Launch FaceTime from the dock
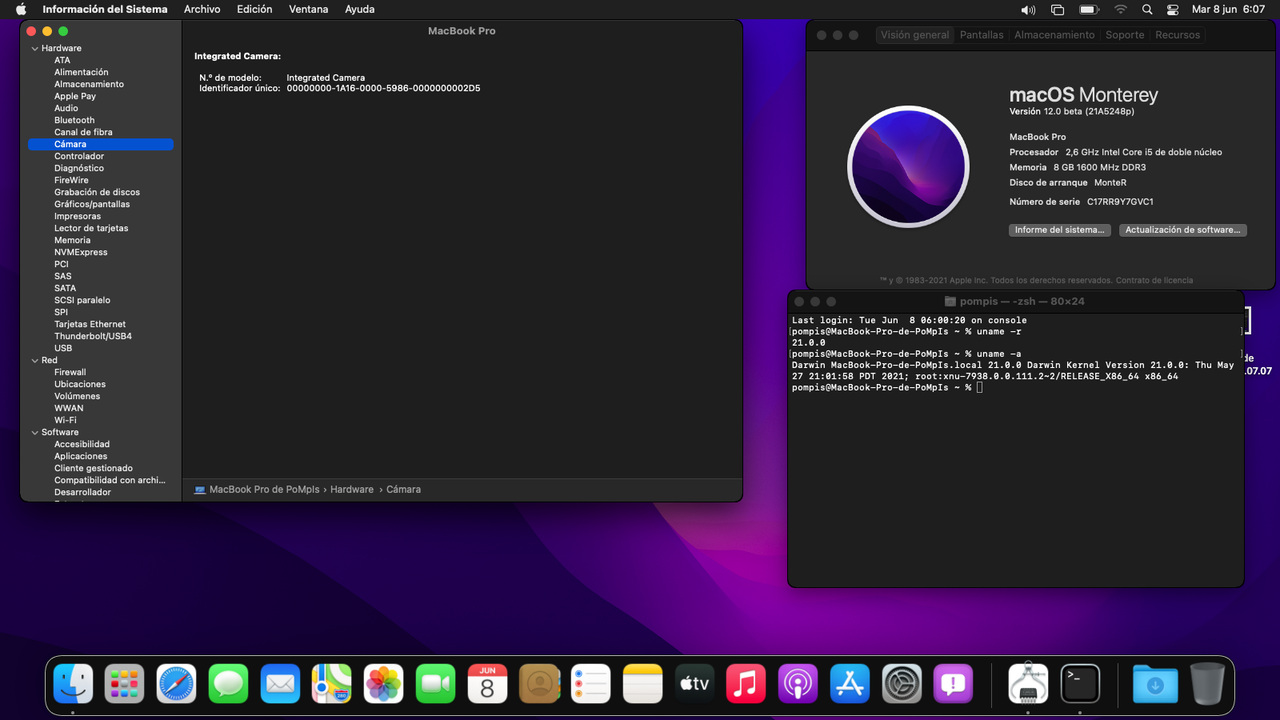 coord(436,684)
